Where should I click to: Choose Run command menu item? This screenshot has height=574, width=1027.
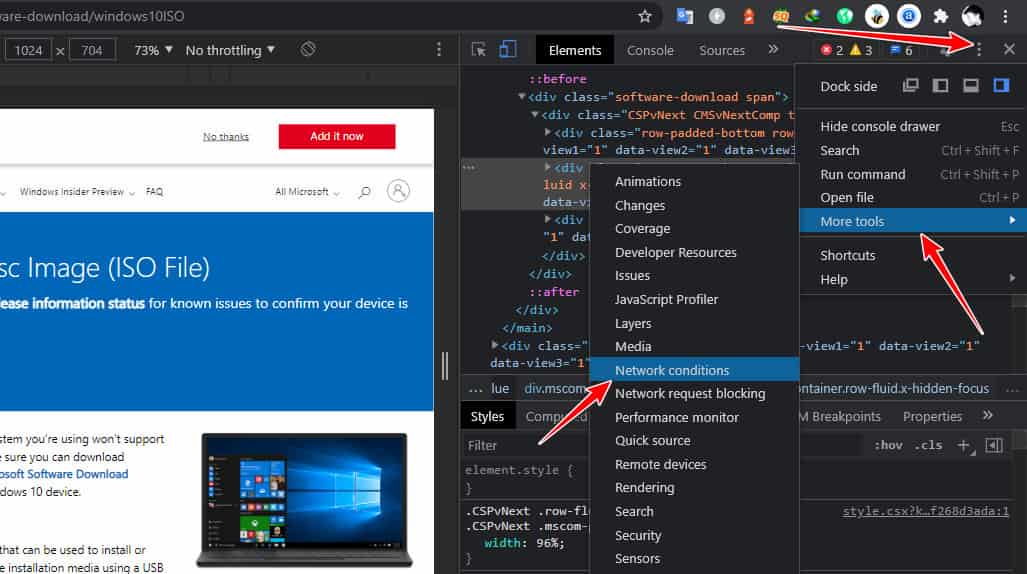[912, 174]
